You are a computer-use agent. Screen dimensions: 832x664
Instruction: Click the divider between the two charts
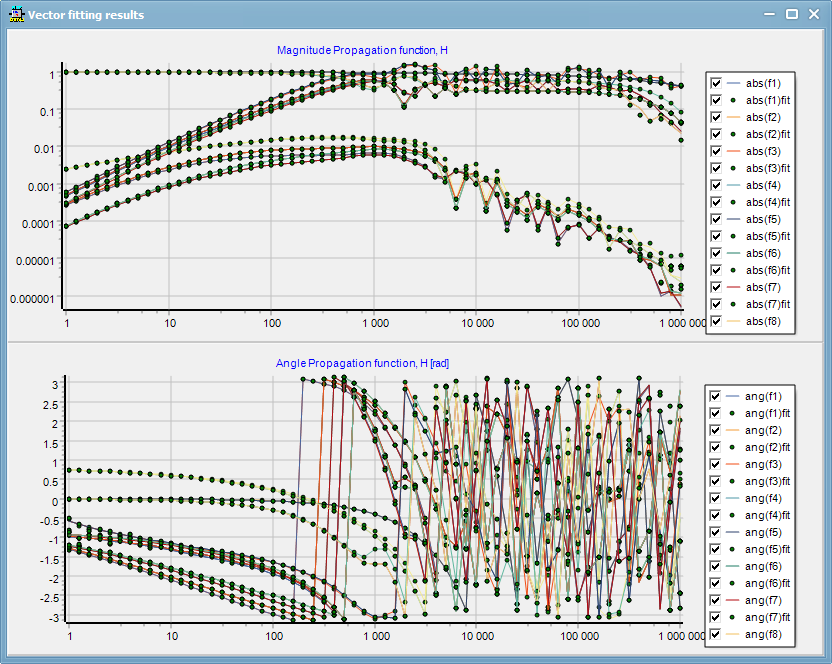[415, 342]
